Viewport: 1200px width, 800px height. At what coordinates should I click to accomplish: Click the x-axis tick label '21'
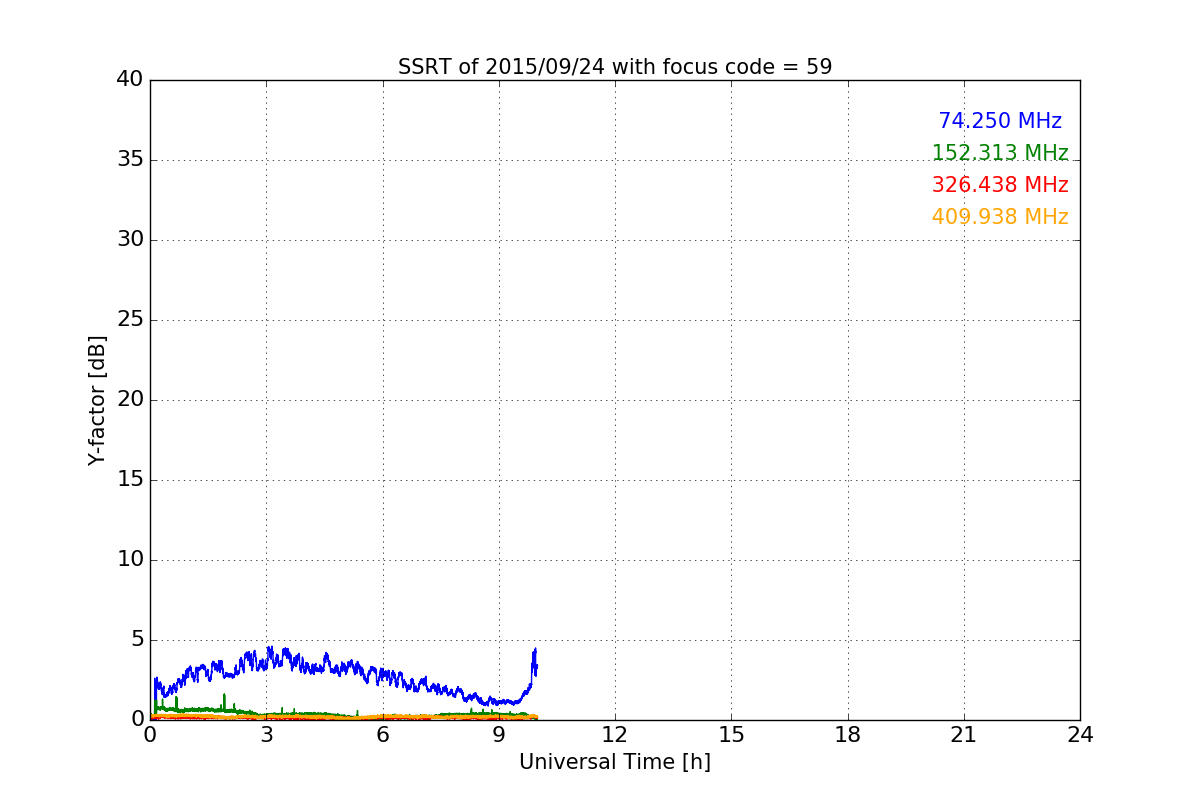coord(964,734)
